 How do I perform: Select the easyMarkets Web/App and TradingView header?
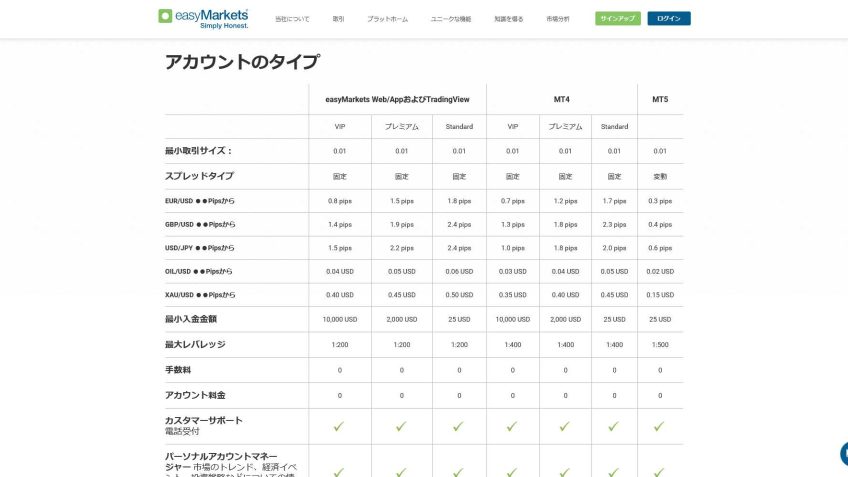pos(397,99)
